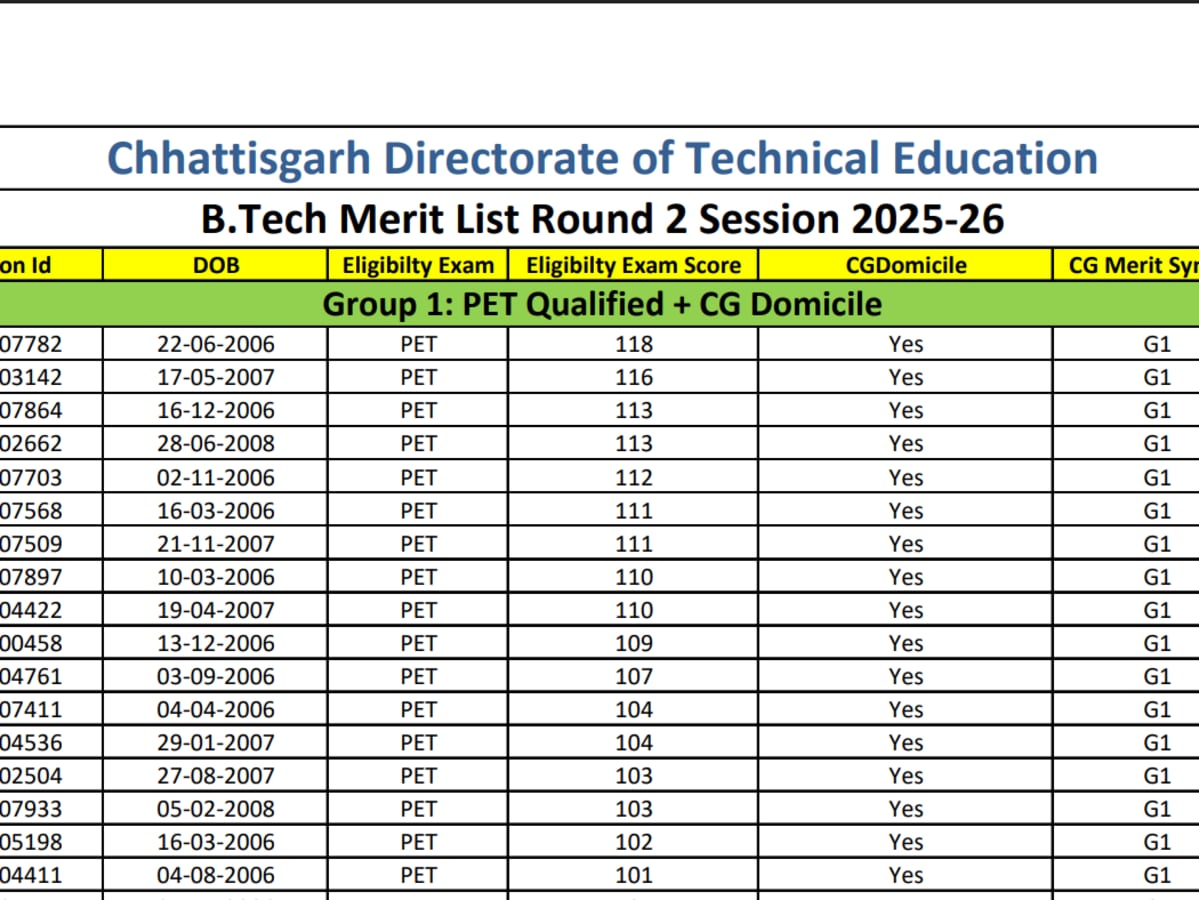Click the 113 score in the 28-06-2008 row
Image resolution: width=1199 pixels, height=900 pixels.
pos(634,444)
